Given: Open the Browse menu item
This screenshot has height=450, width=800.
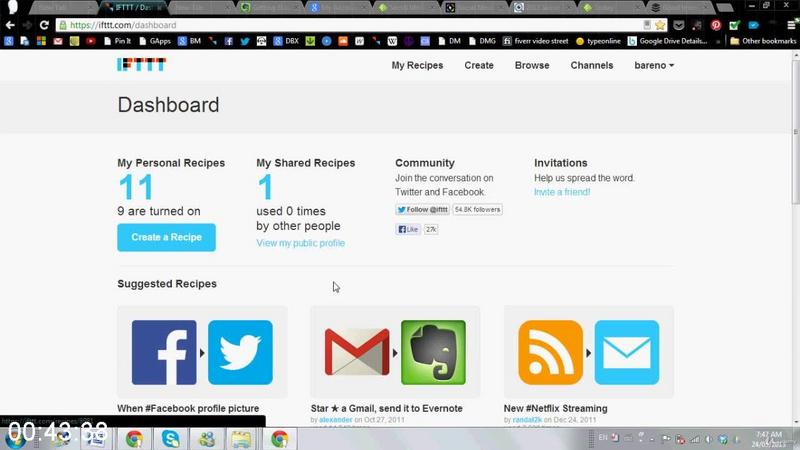Looking at the screenshot, I should [532, 65].
